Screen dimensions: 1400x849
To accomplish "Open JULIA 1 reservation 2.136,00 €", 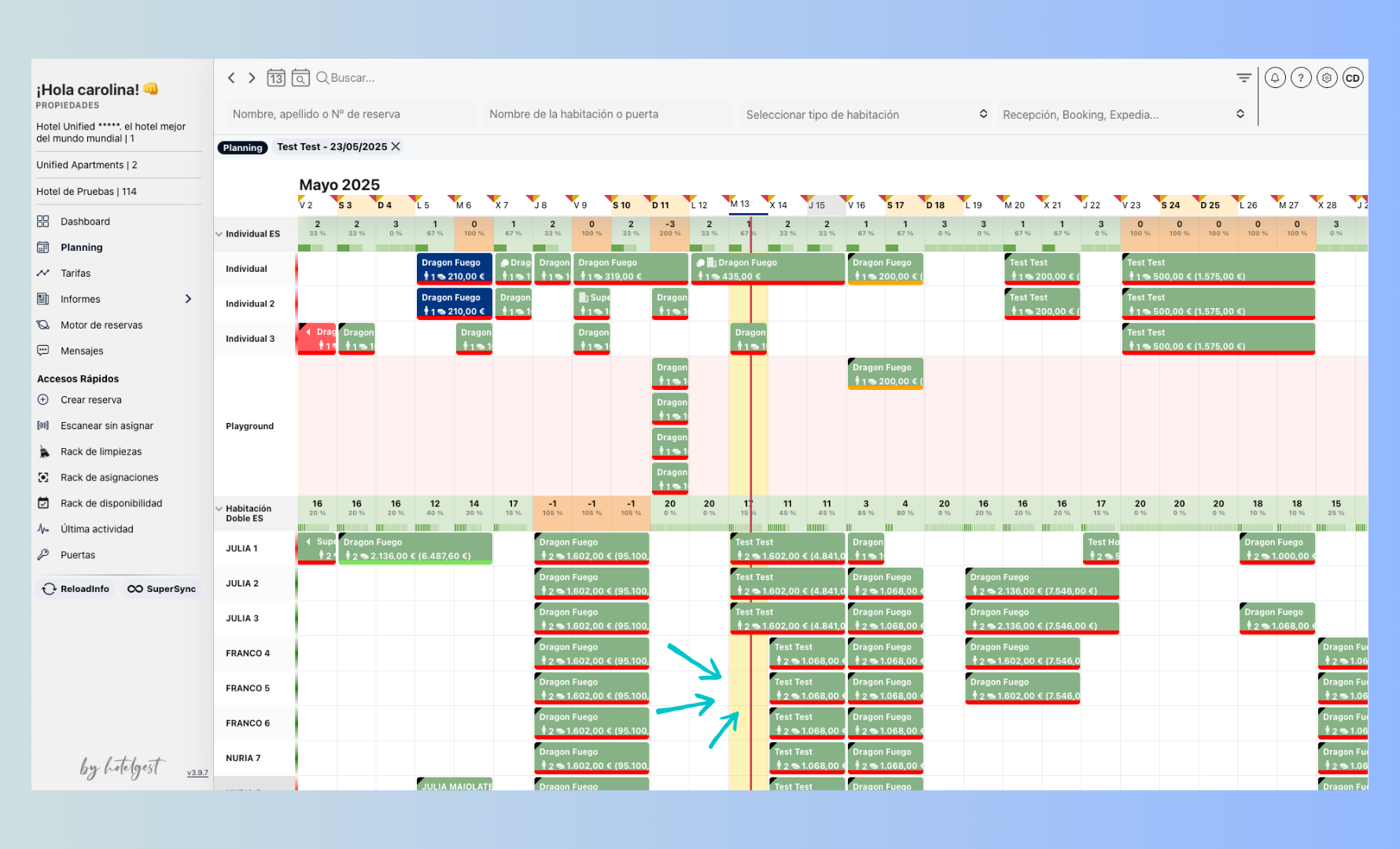I will pos(415,549).
